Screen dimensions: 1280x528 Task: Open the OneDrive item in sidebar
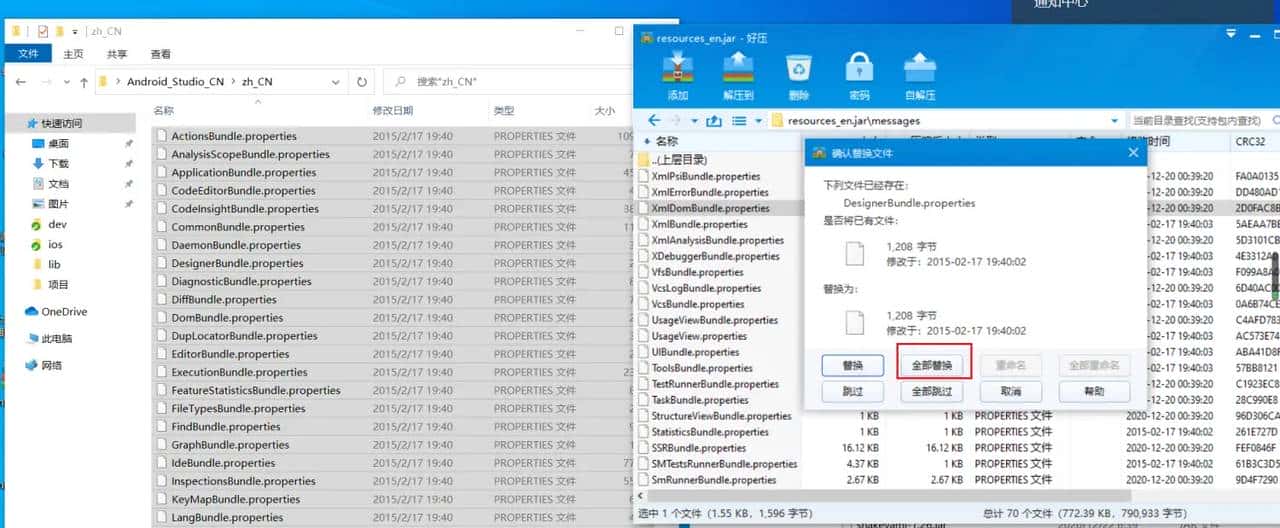pyautogui.click(x=63, y=312)
